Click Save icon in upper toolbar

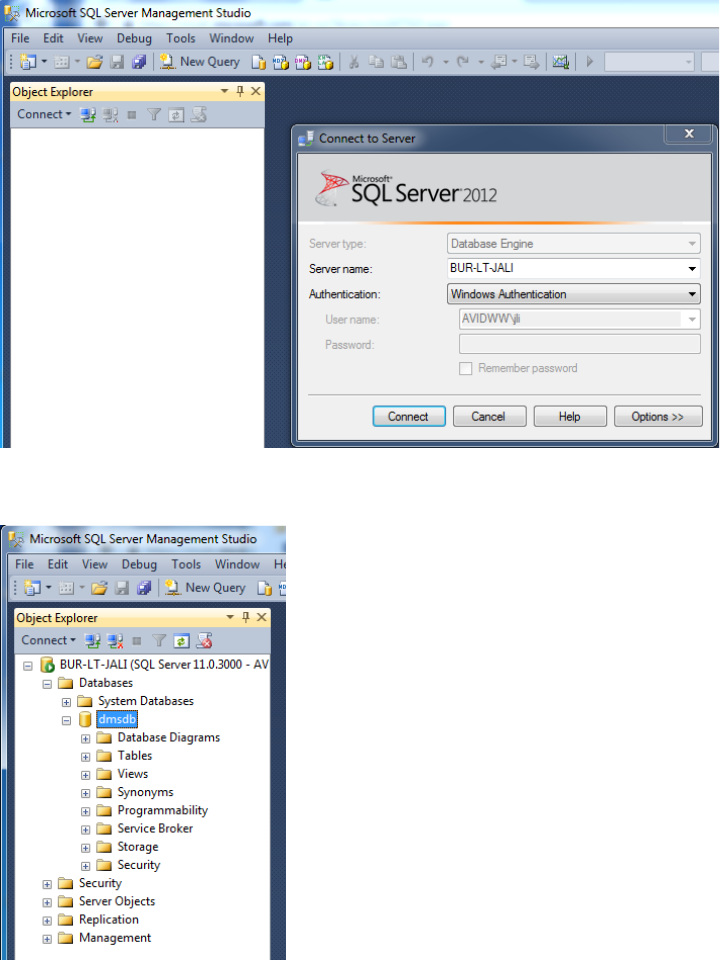(117, 62)
